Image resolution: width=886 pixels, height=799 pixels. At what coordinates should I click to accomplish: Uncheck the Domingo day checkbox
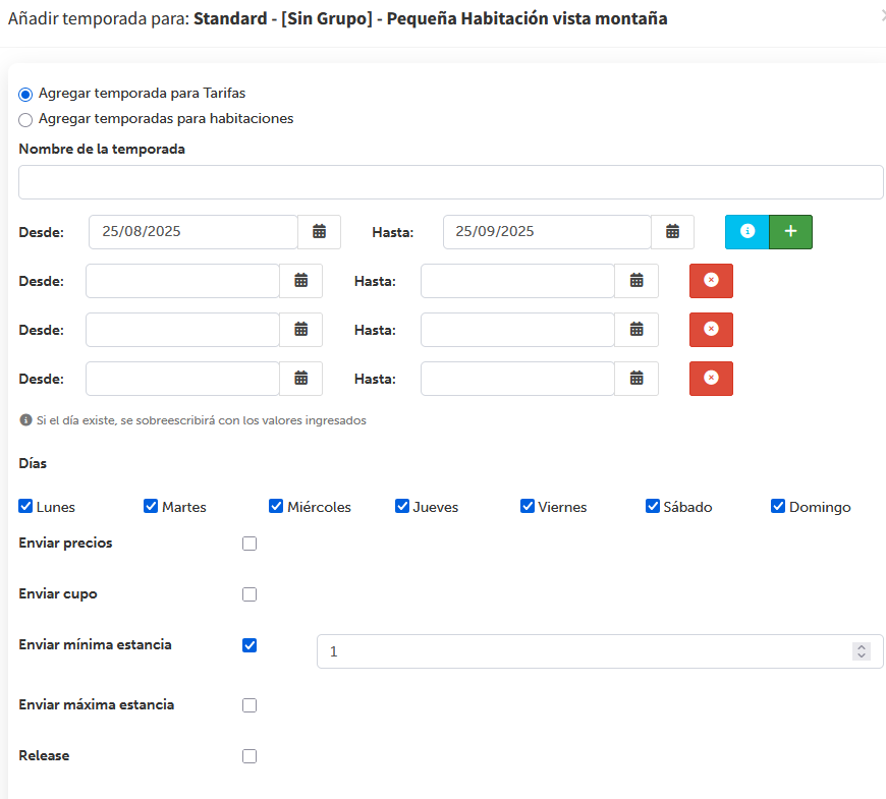coord(778,506)
